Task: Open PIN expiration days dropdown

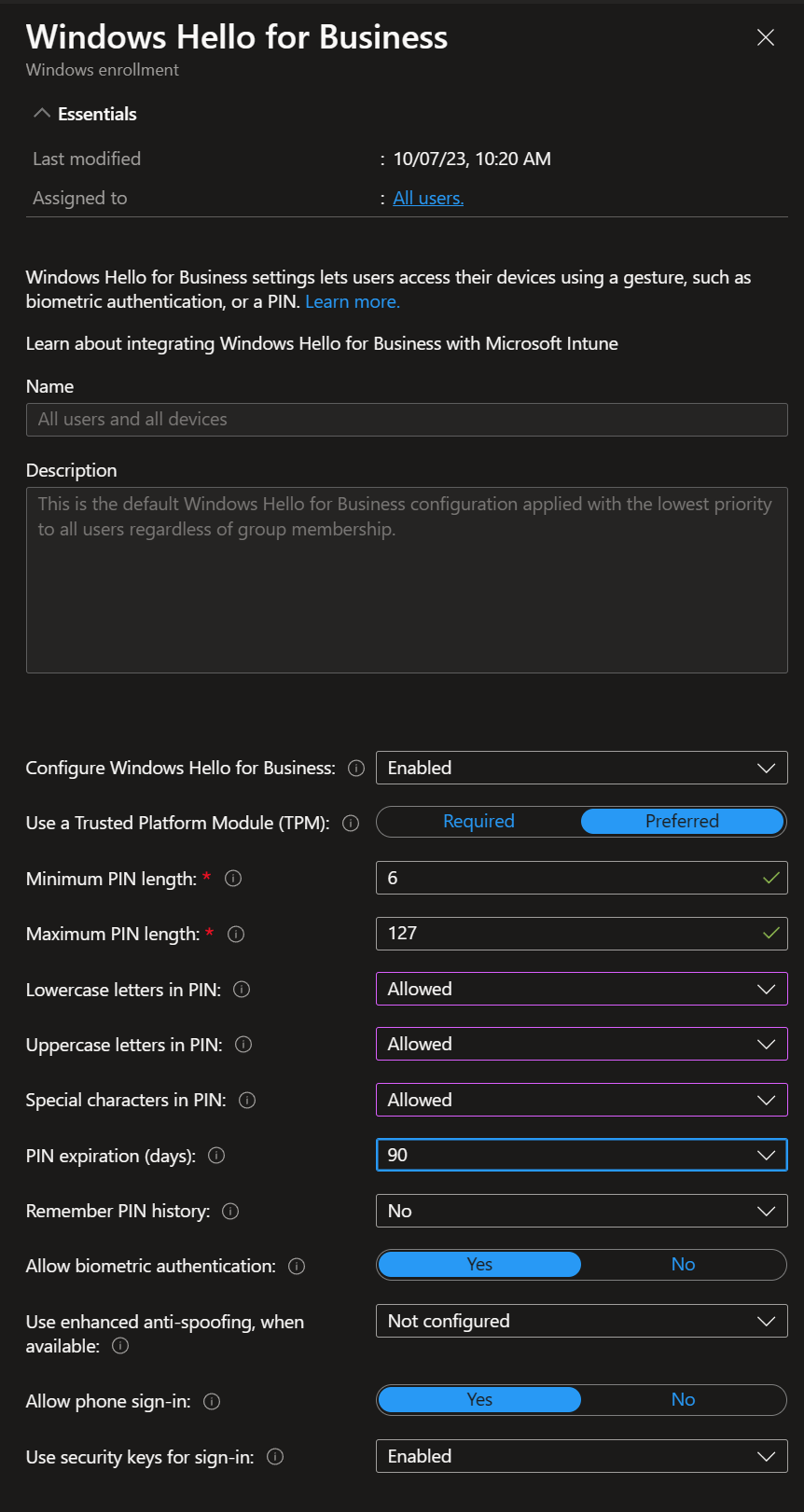Action: click(582, 1156)
